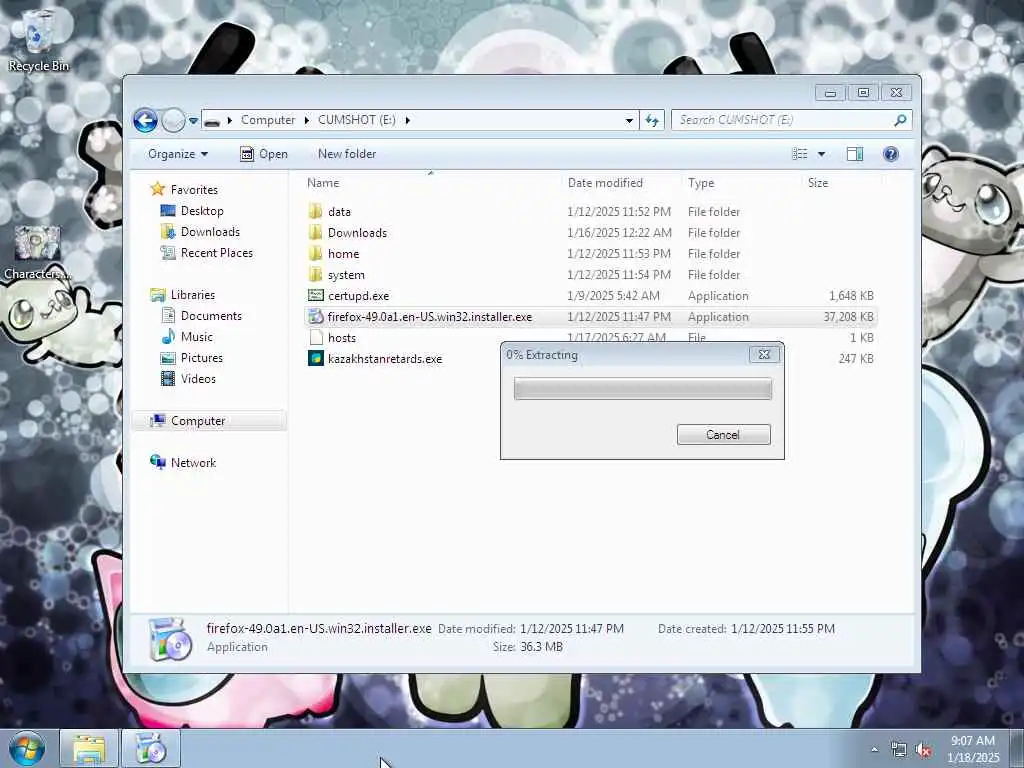Select the home folder
This screenshot has width=1024, height=768.
tap(344, 254)
